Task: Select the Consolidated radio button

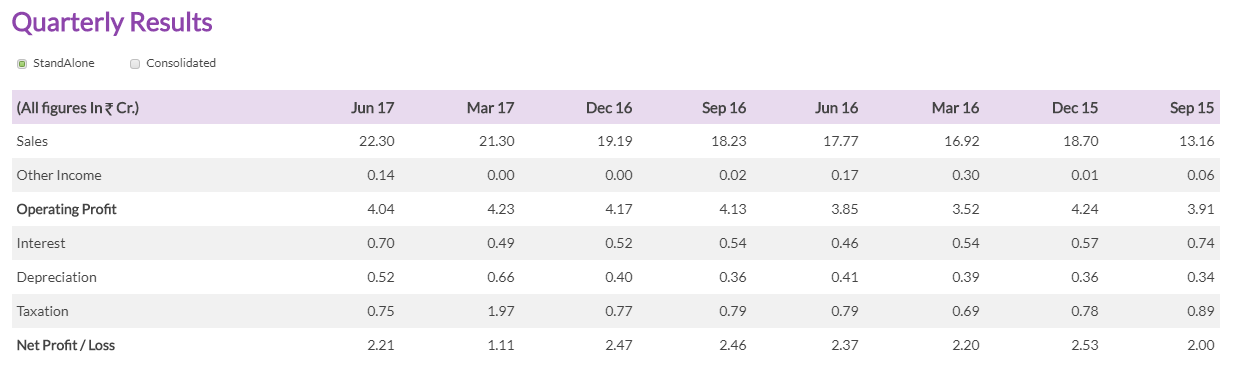Action: pos(135,63)
